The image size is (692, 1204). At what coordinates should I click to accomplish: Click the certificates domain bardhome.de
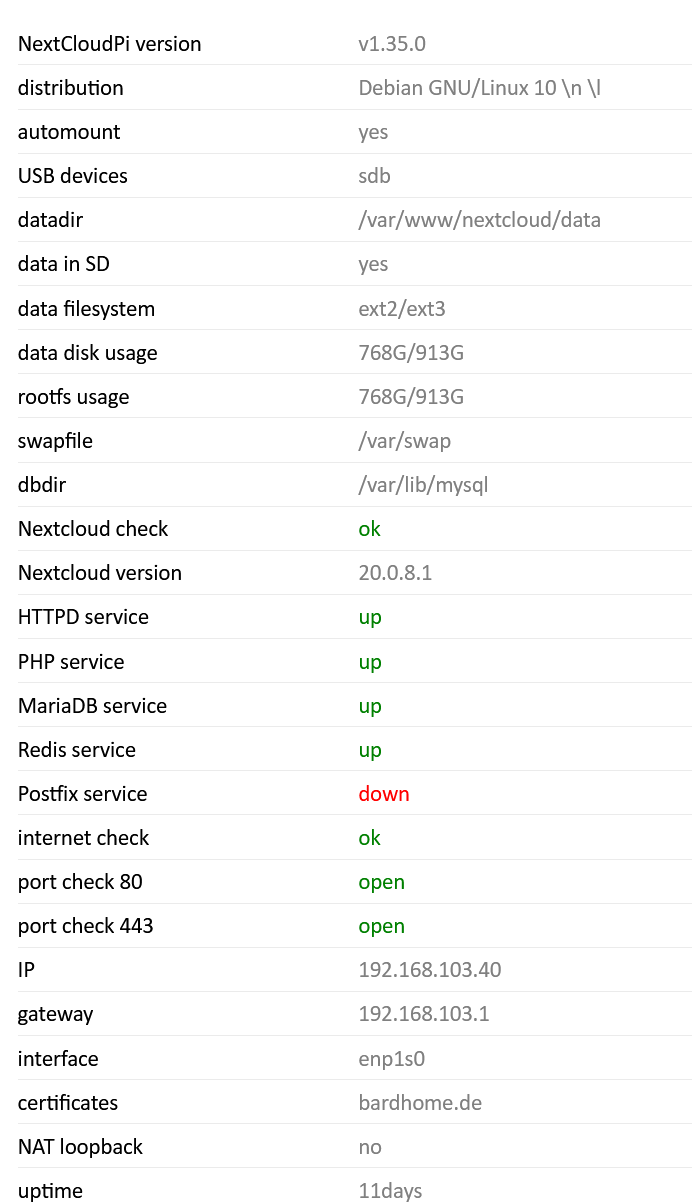420,1103
